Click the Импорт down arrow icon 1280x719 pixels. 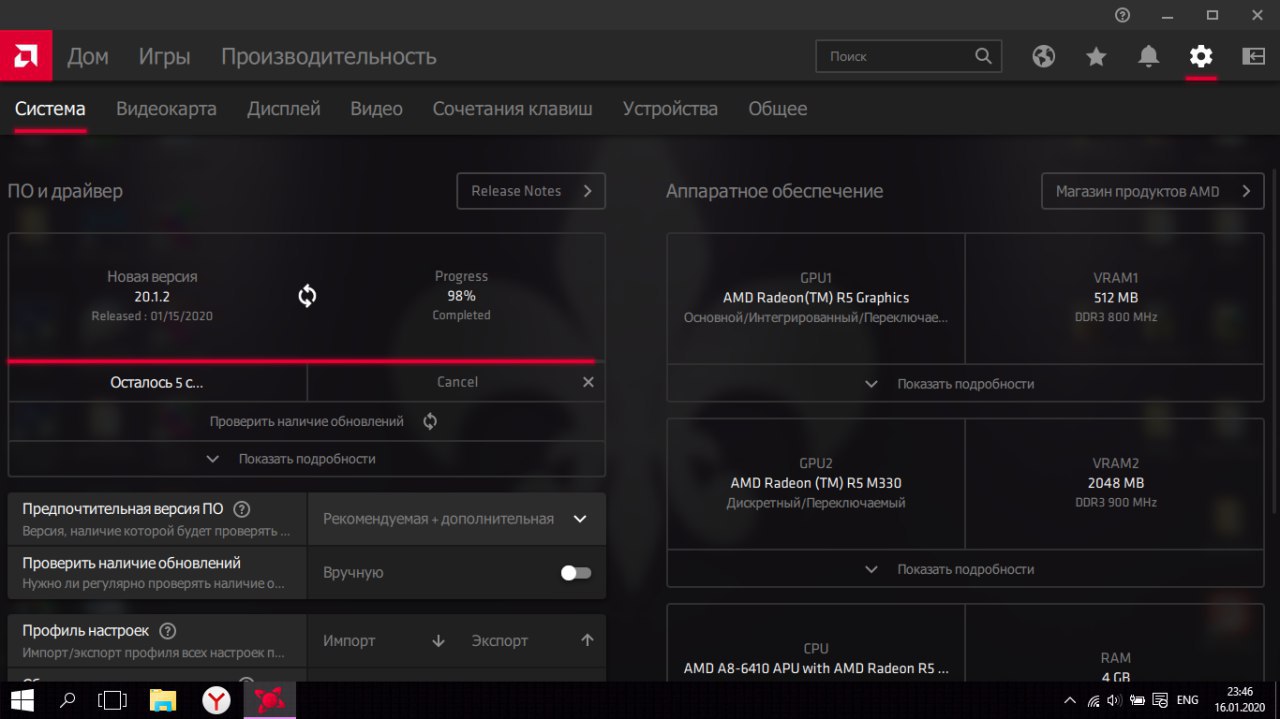[x=438, y=641]
